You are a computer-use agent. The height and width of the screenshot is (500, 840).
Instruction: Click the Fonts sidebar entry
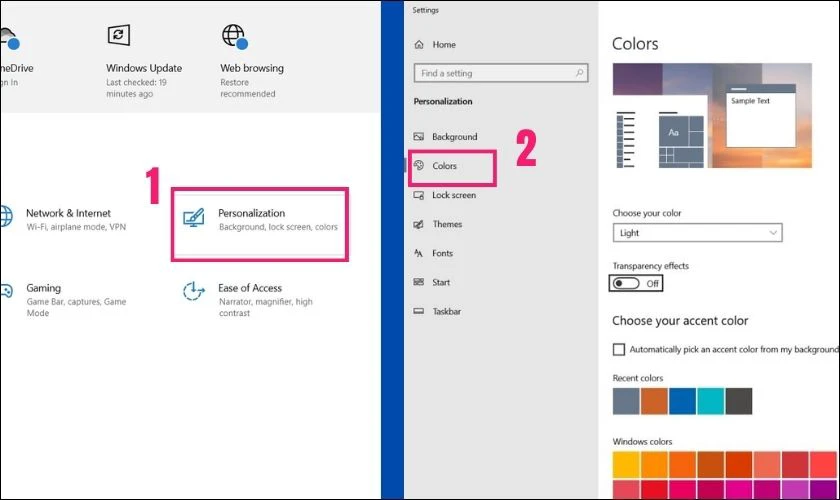[442, 254]
